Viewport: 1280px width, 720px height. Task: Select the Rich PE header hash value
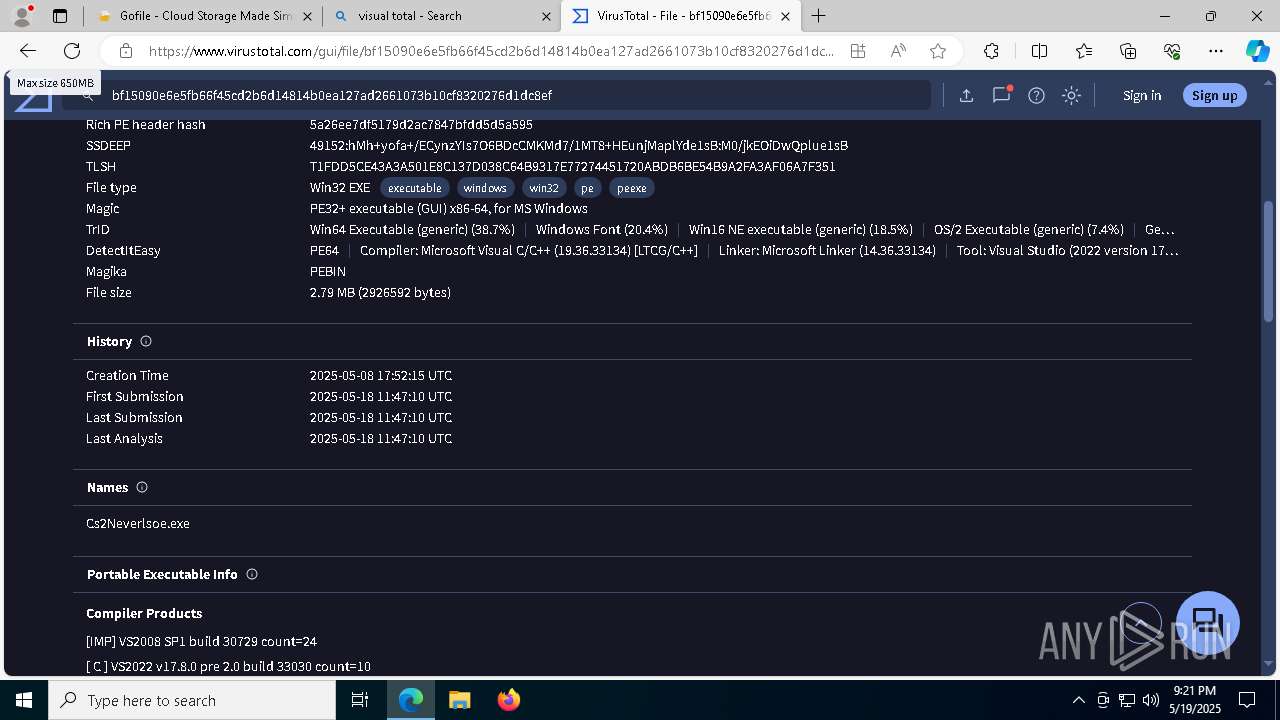(421, 125)
